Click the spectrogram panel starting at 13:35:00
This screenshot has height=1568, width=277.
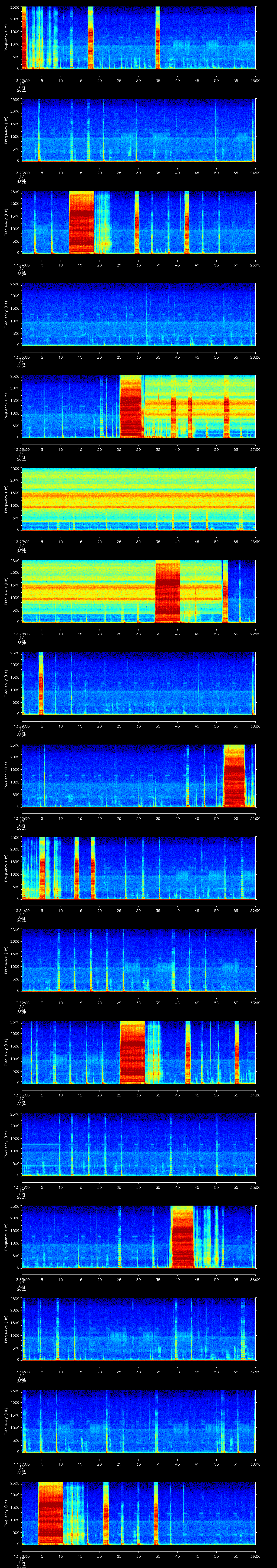pyautogui.click(x=138, y=1237)
